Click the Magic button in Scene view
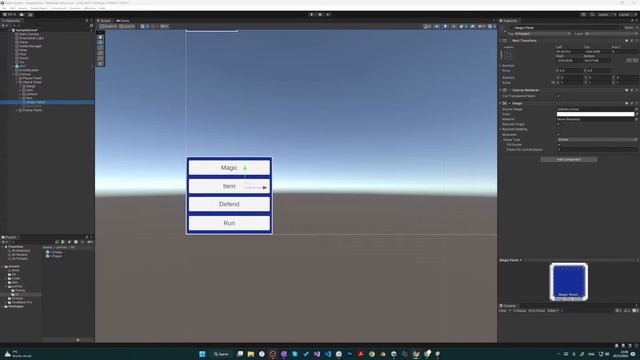Viewport: 640px width, 360px height. 229,168
